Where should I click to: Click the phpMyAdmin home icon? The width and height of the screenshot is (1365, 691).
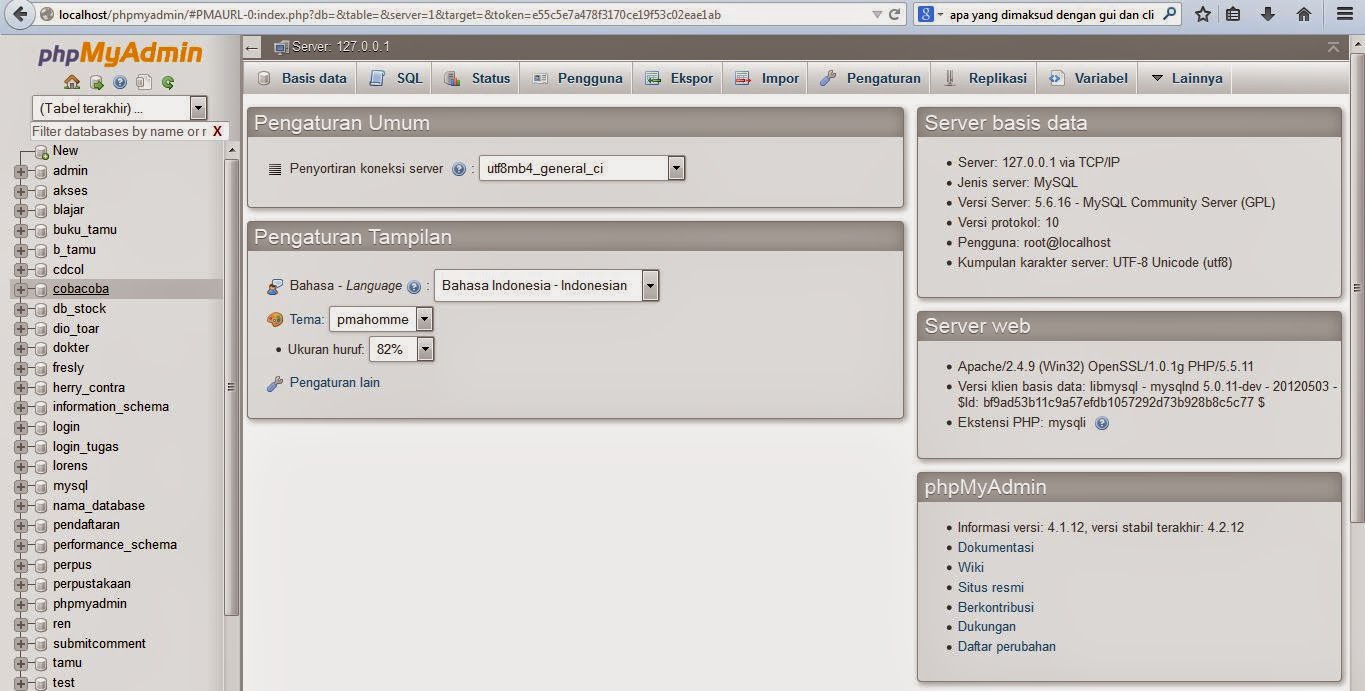pyautogui.click(x=72, y=83)
